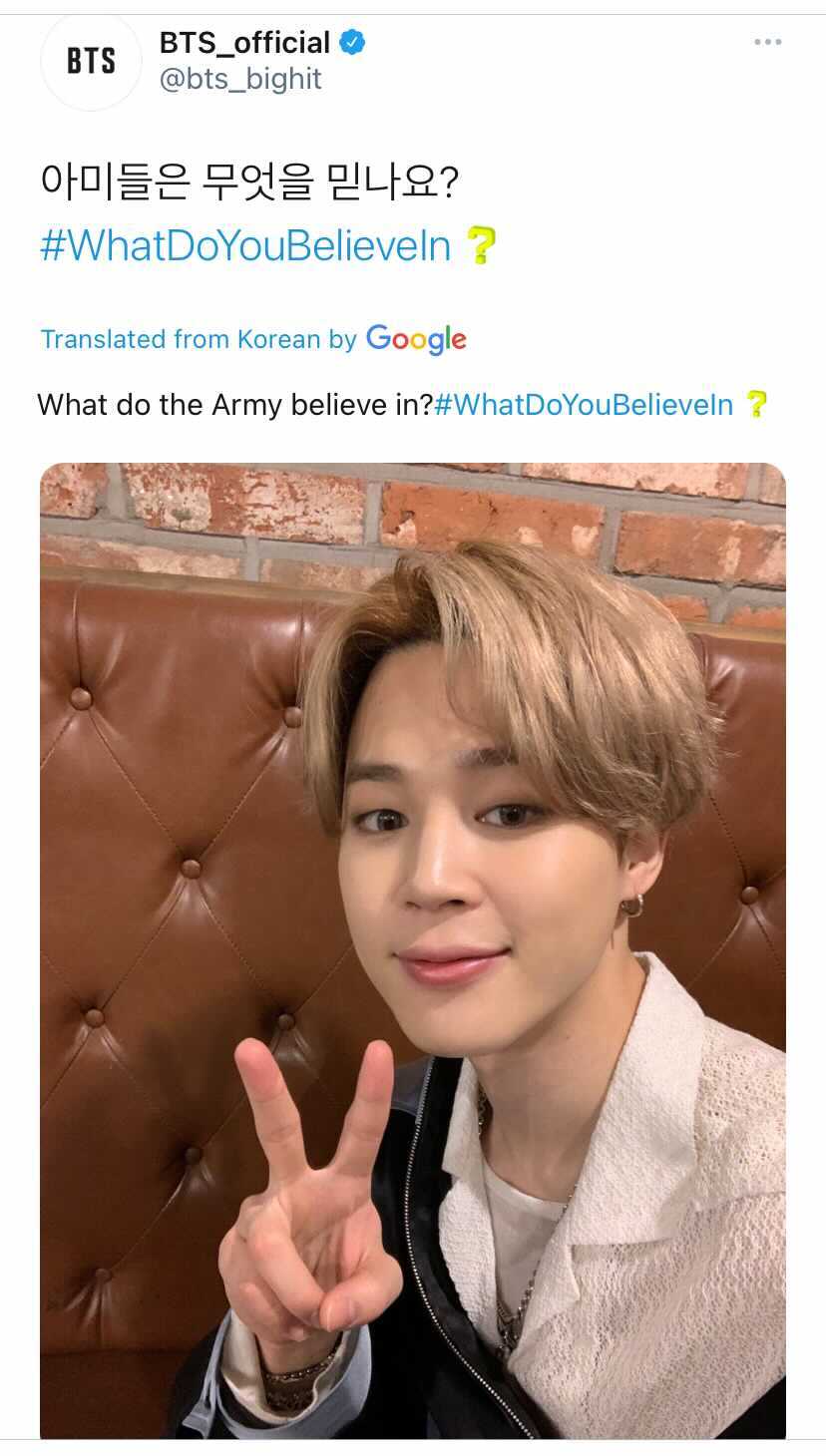Open the BTS_official display name

pos(244,43)
